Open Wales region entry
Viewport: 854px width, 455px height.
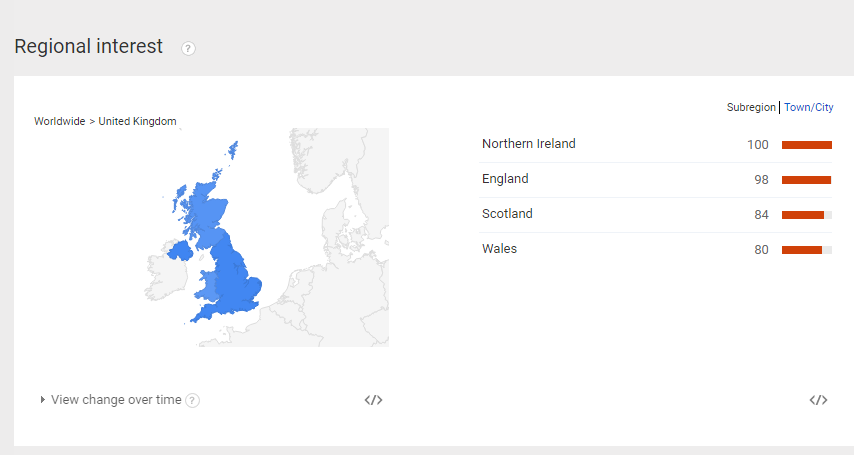pos(499,249)
